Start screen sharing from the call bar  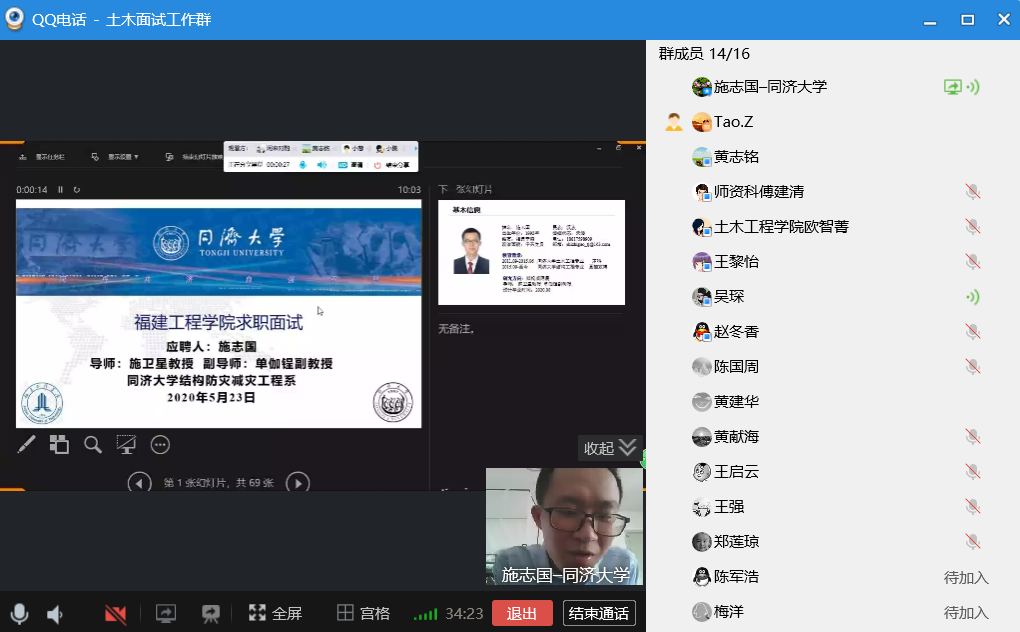click(x=166, y=613)
